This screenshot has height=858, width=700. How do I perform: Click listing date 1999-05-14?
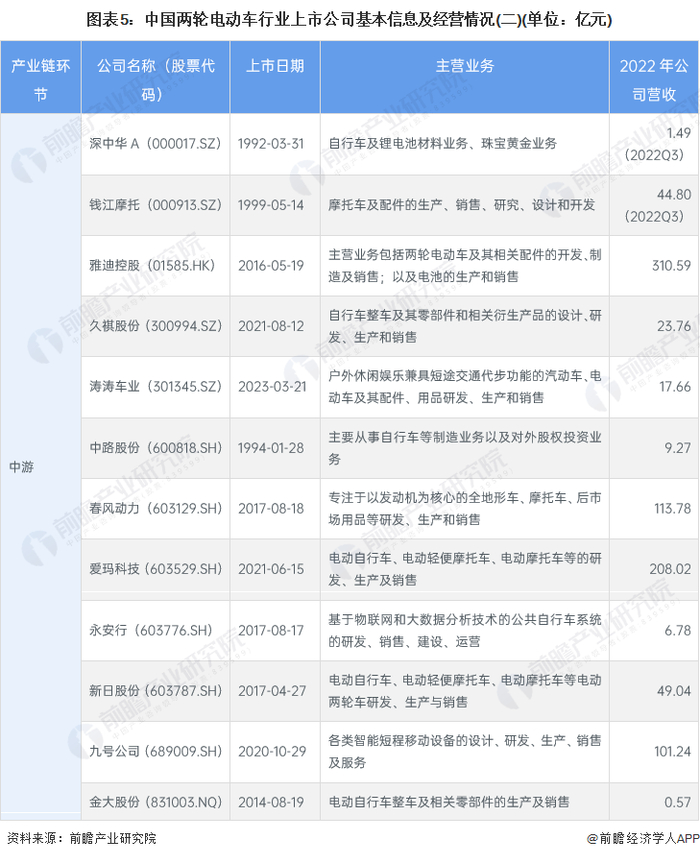coord(271,205)
